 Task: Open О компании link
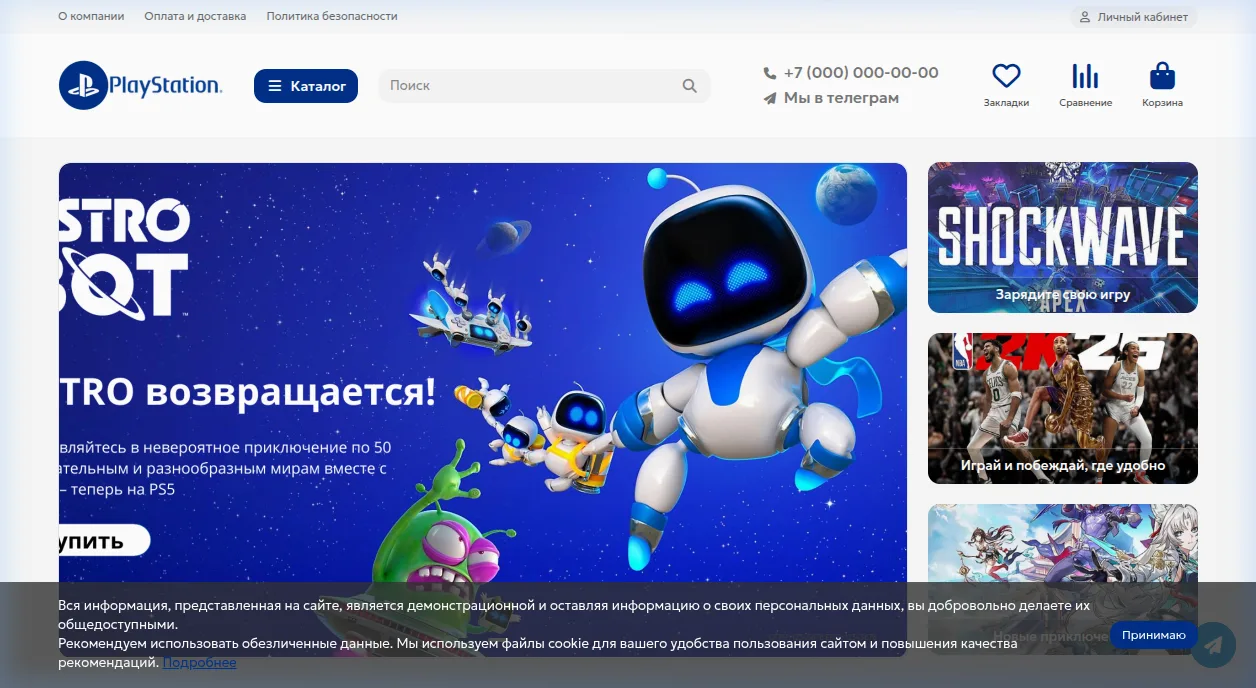click(x=91, y=16)
